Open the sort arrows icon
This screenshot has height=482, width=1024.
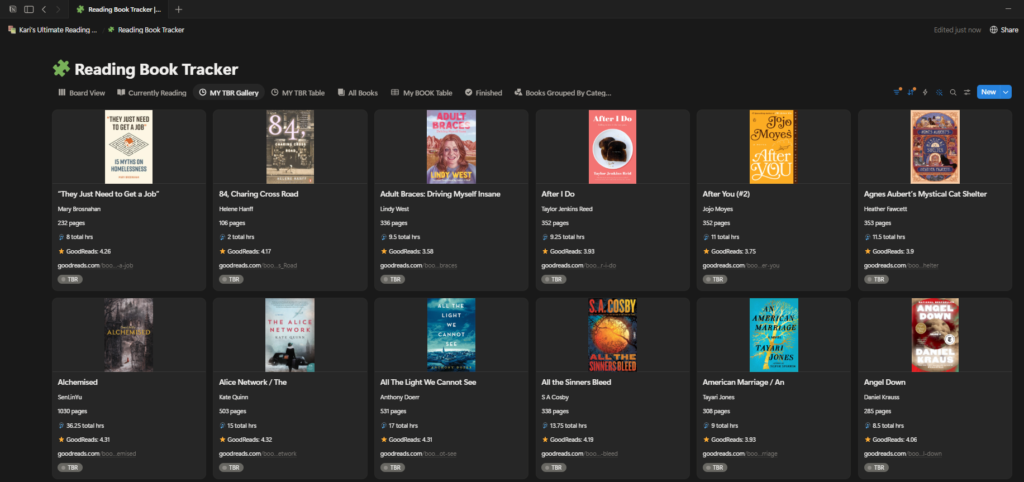[911, 92]
